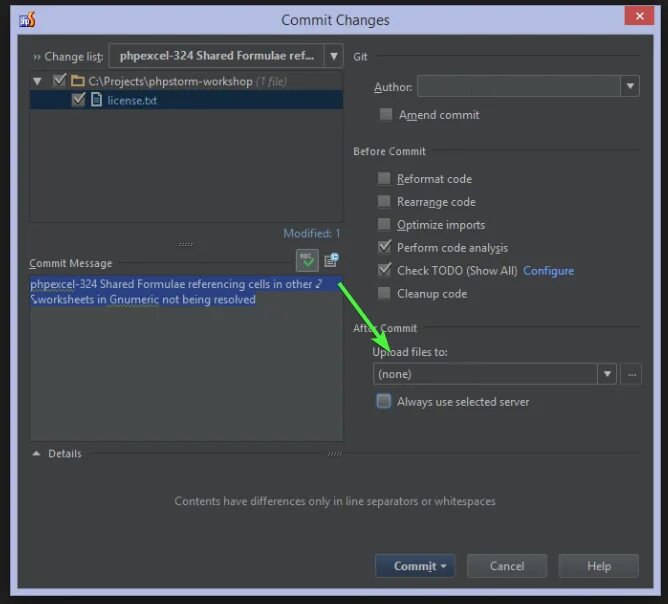Open the Upload files to dropdown
The height and width of the screenshot is (604, 668).
click(607, 374)
